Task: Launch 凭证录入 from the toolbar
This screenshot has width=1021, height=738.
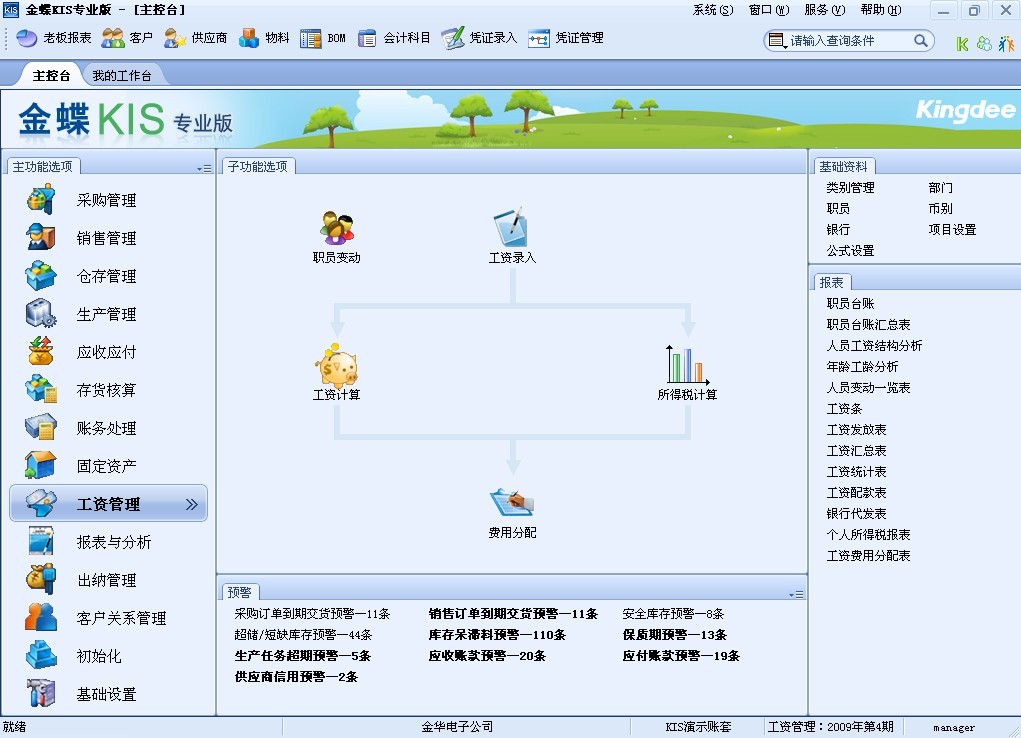Action: (479, 38)
